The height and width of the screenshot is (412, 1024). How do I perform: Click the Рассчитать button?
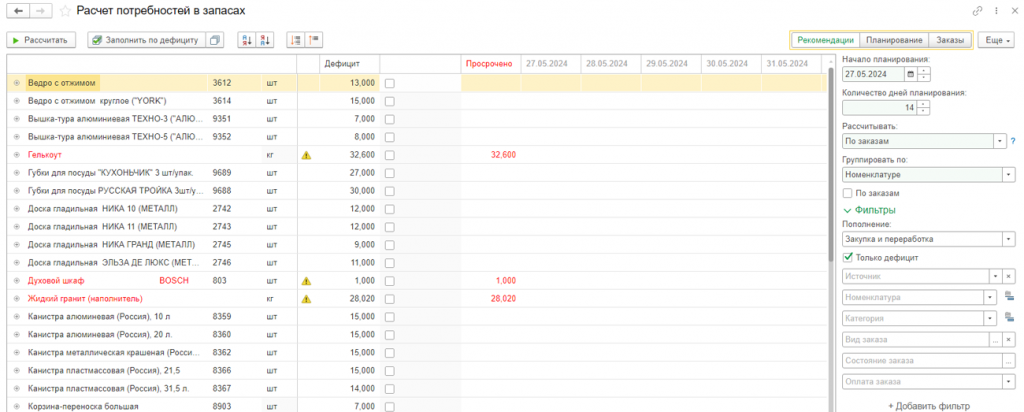tap(41, 40)
